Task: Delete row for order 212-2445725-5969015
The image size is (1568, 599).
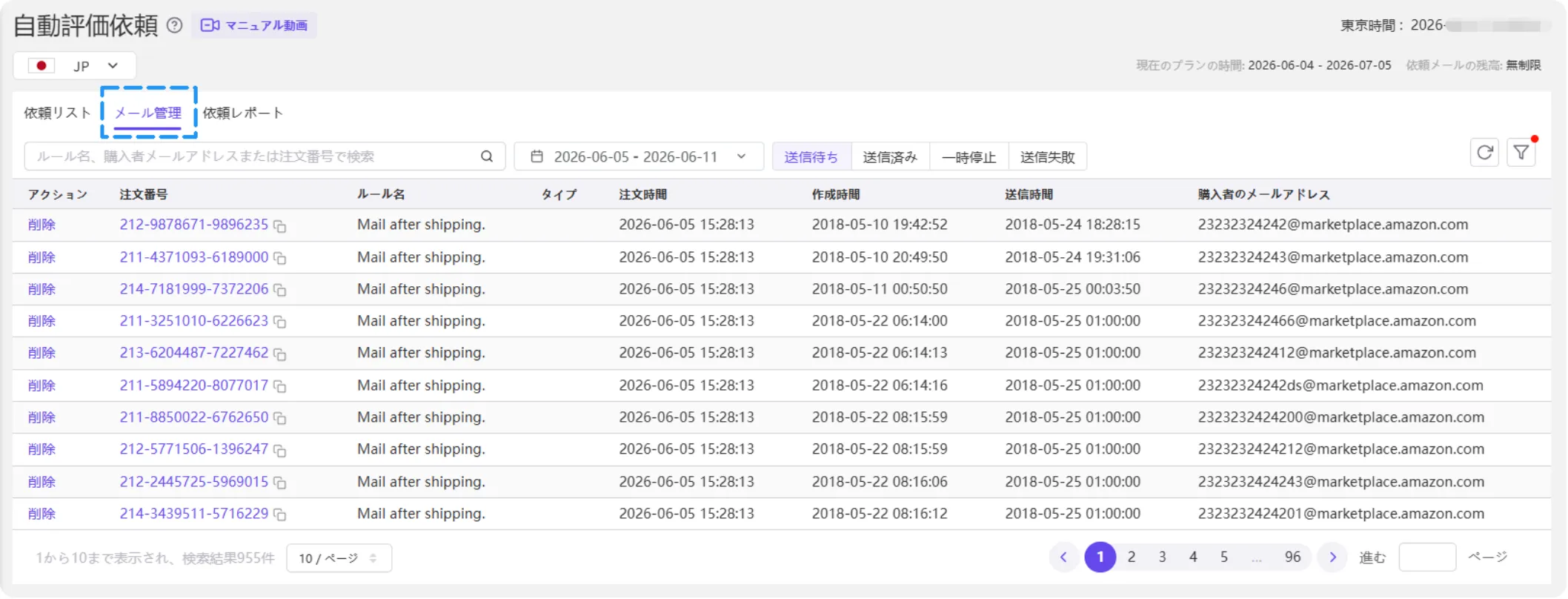Action: pos(42,482)
